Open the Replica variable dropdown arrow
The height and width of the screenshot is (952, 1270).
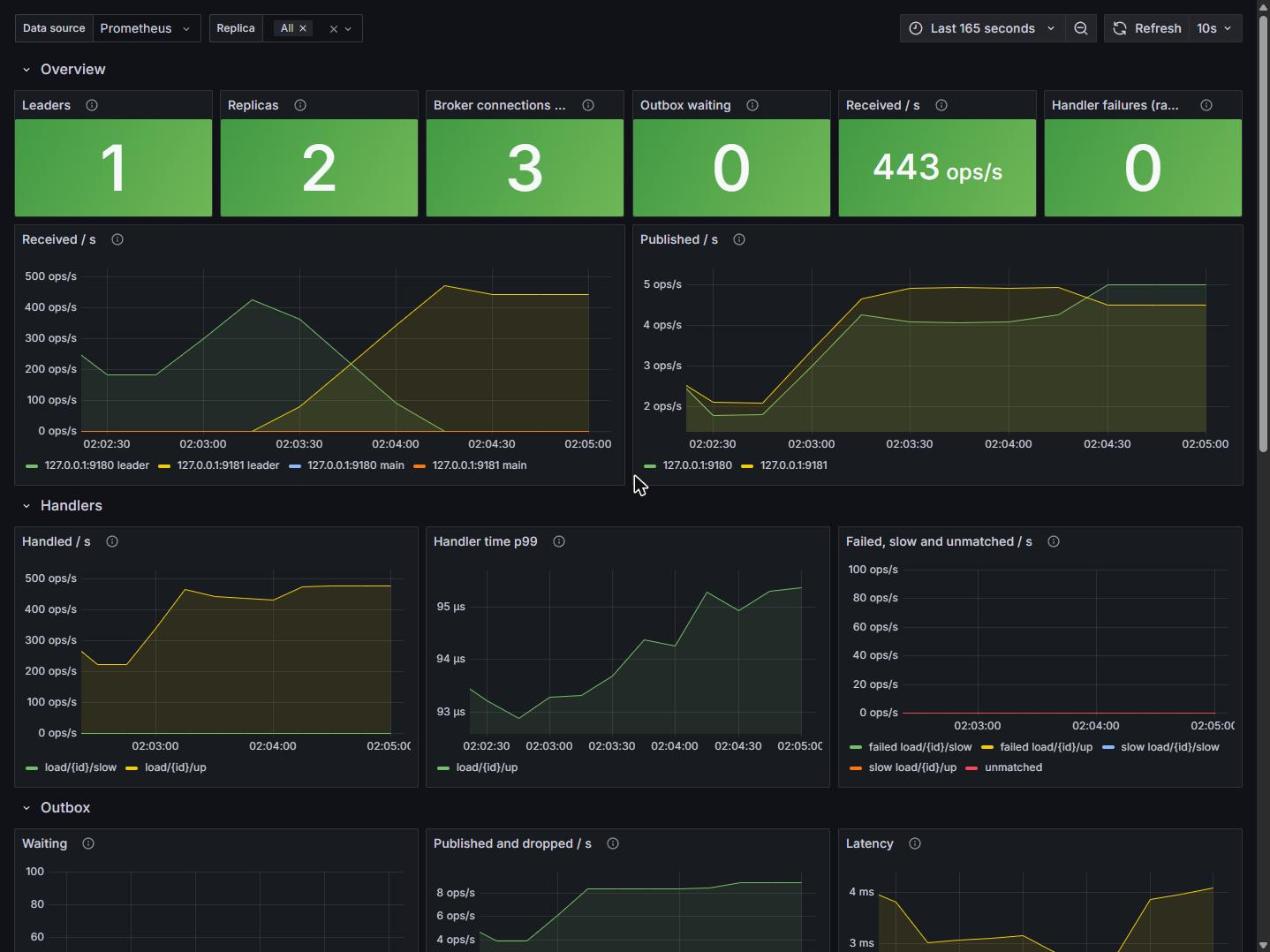click(348, 29)
